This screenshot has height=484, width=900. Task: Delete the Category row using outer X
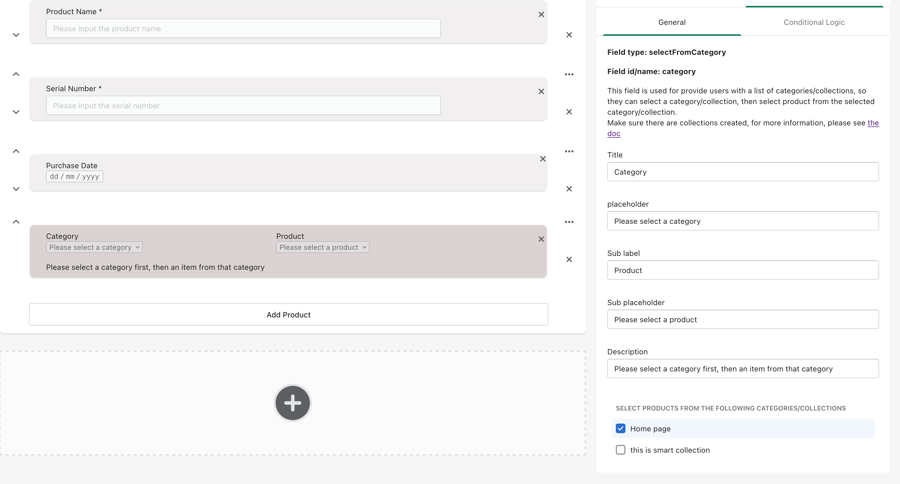click(569, 260)
